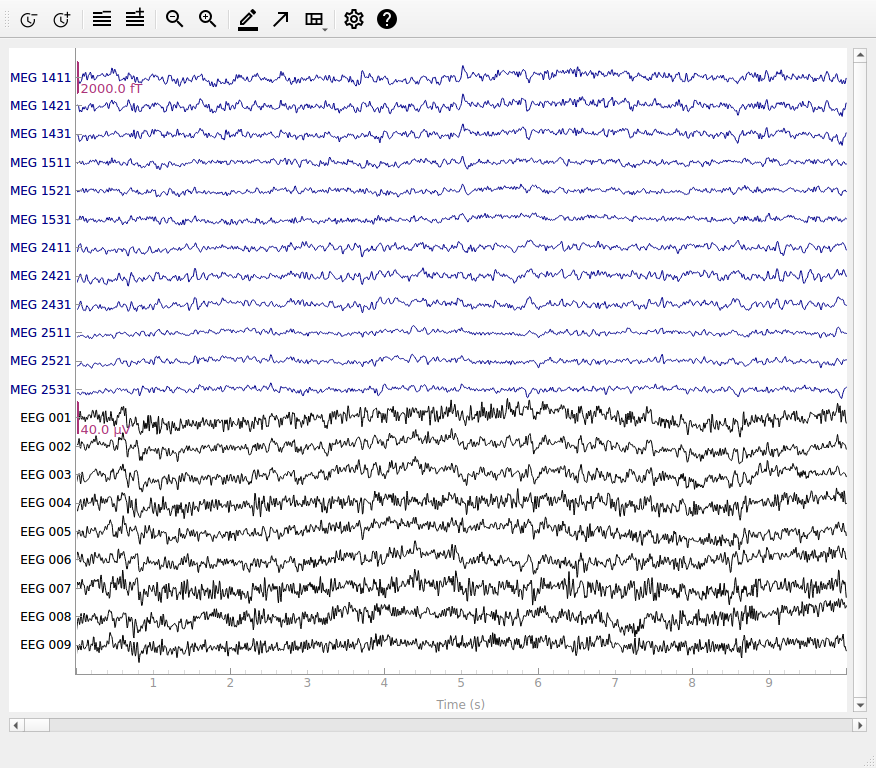Select channel label MEG 1411
This screenshot has width=876, height=768.
pyautogui.click(x=41, y=78)
